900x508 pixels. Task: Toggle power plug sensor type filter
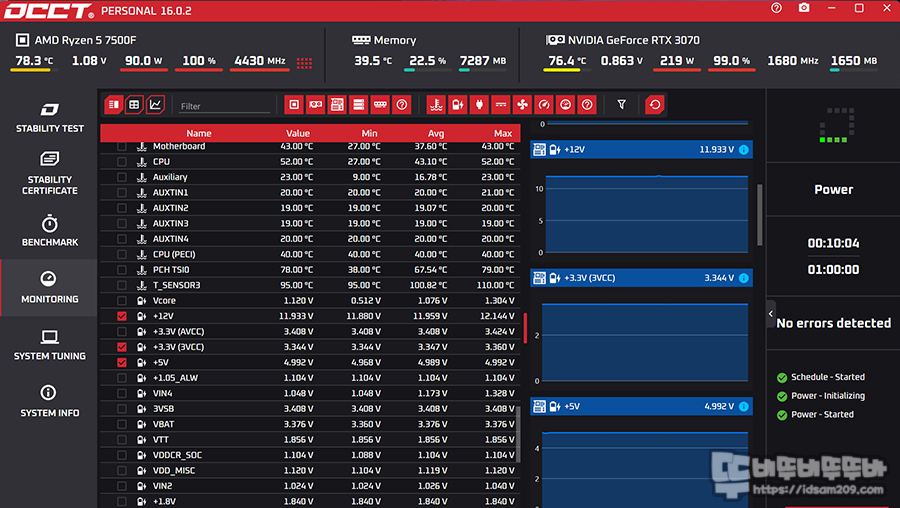pyautogui.click(x=479, y=104)
